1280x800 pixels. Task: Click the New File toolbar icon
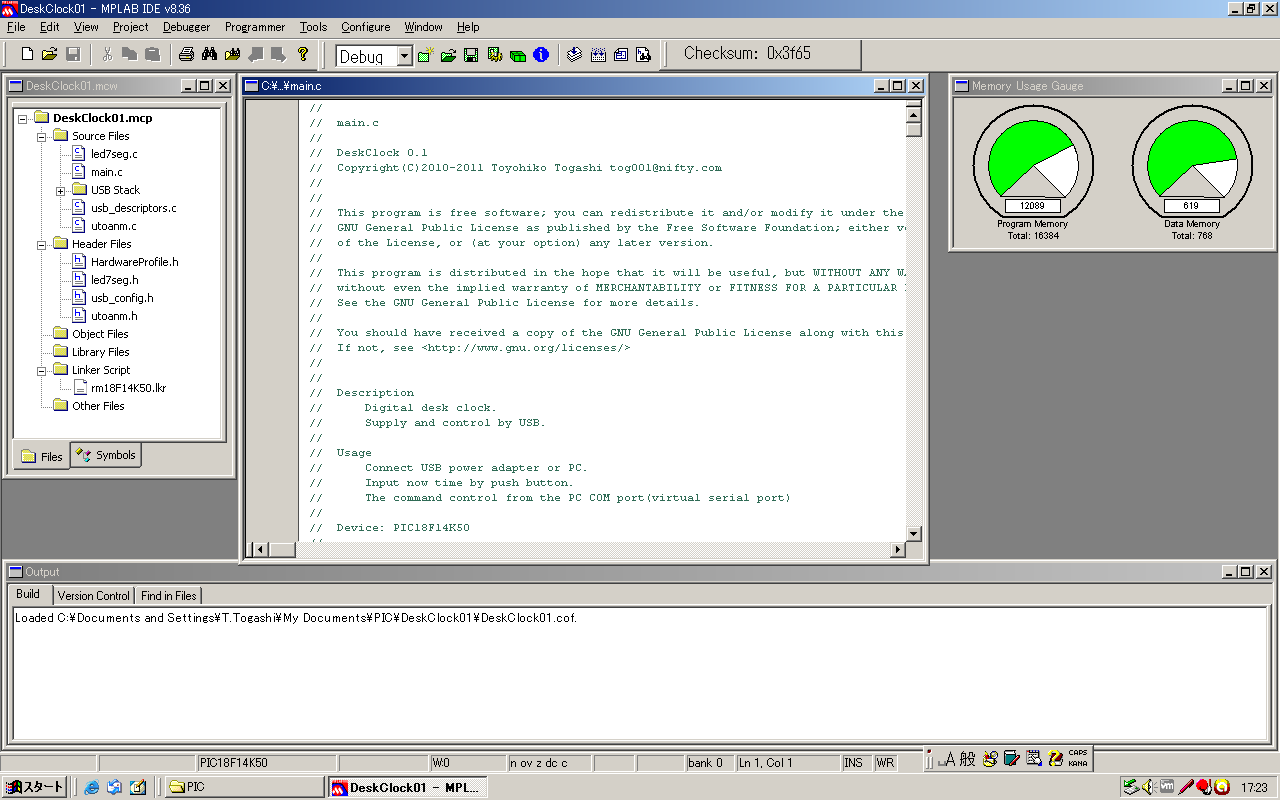[x=27, y=54]
